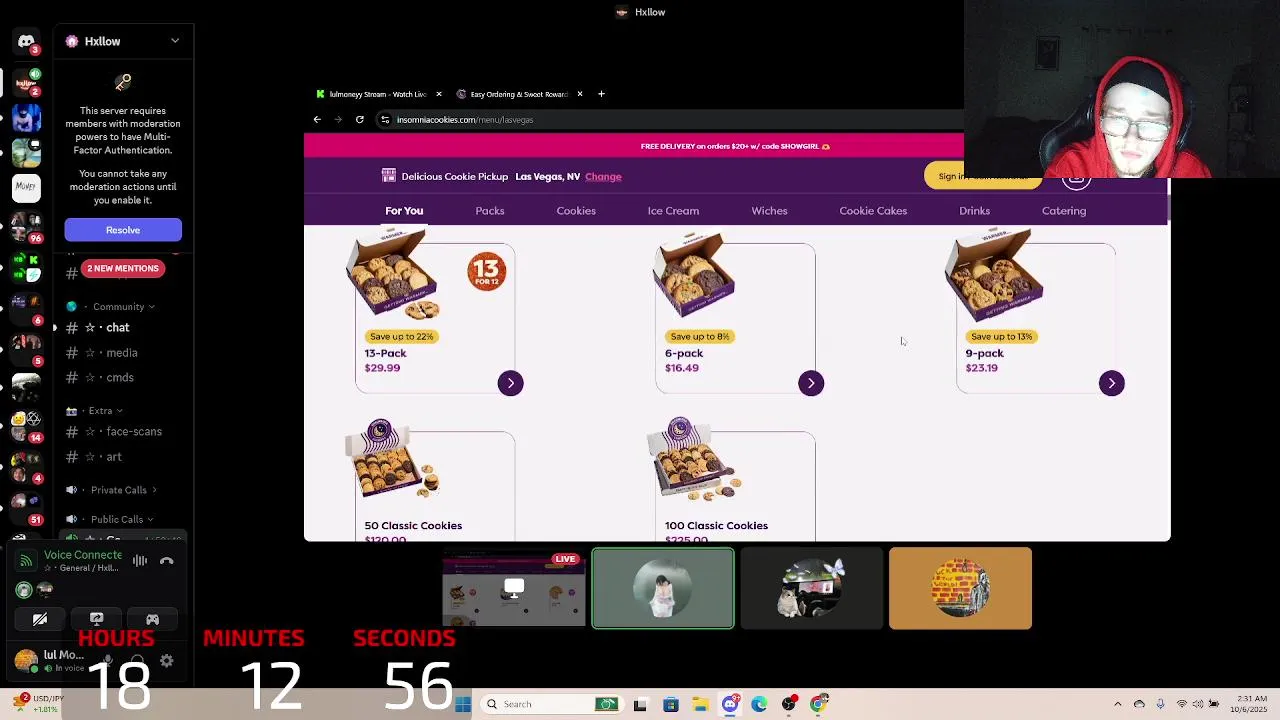The width and height of the screenshot is (1280, 720).
Task: Open the server icon with 14 badge
Action: pos(26,425)
